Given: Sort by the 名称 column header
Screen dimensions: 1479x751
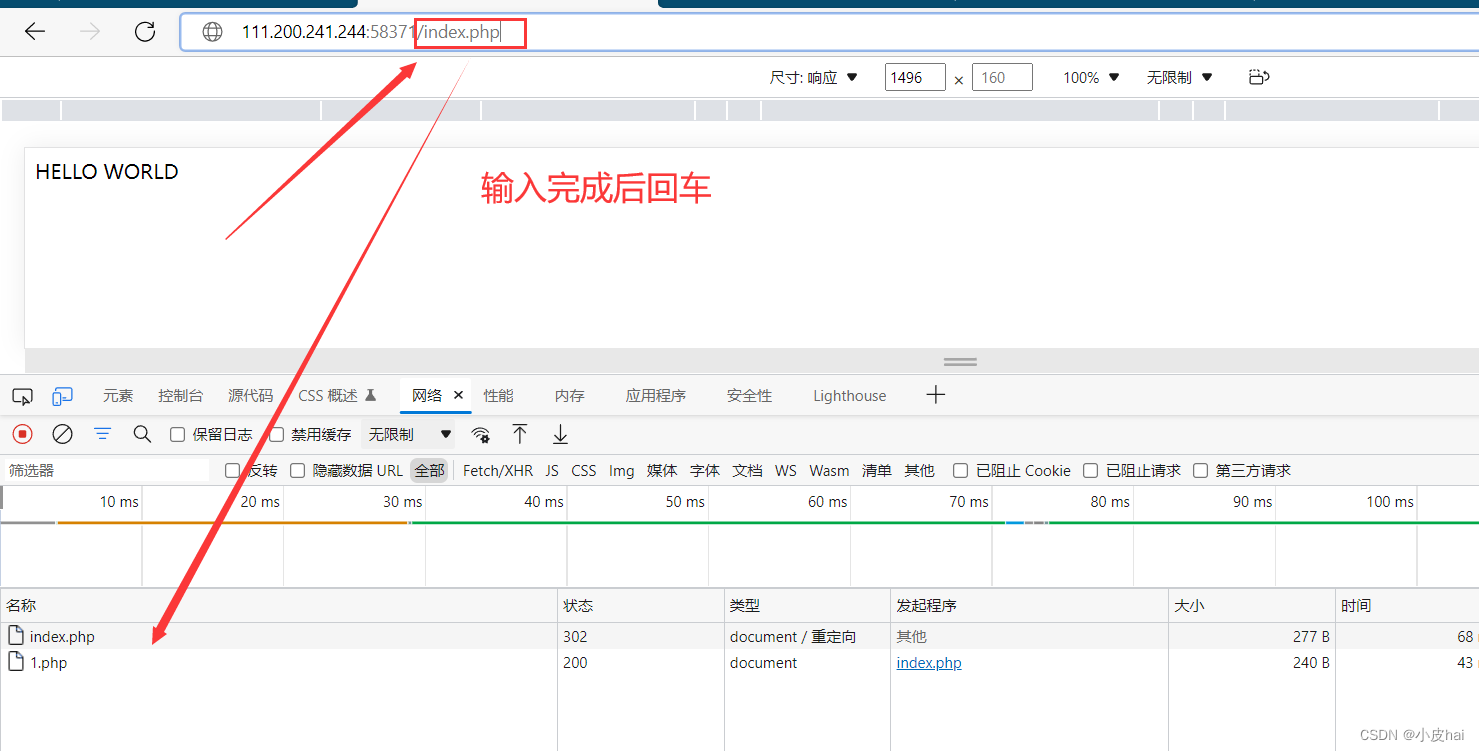Looking at the screenshot, I should click(278, 605).
